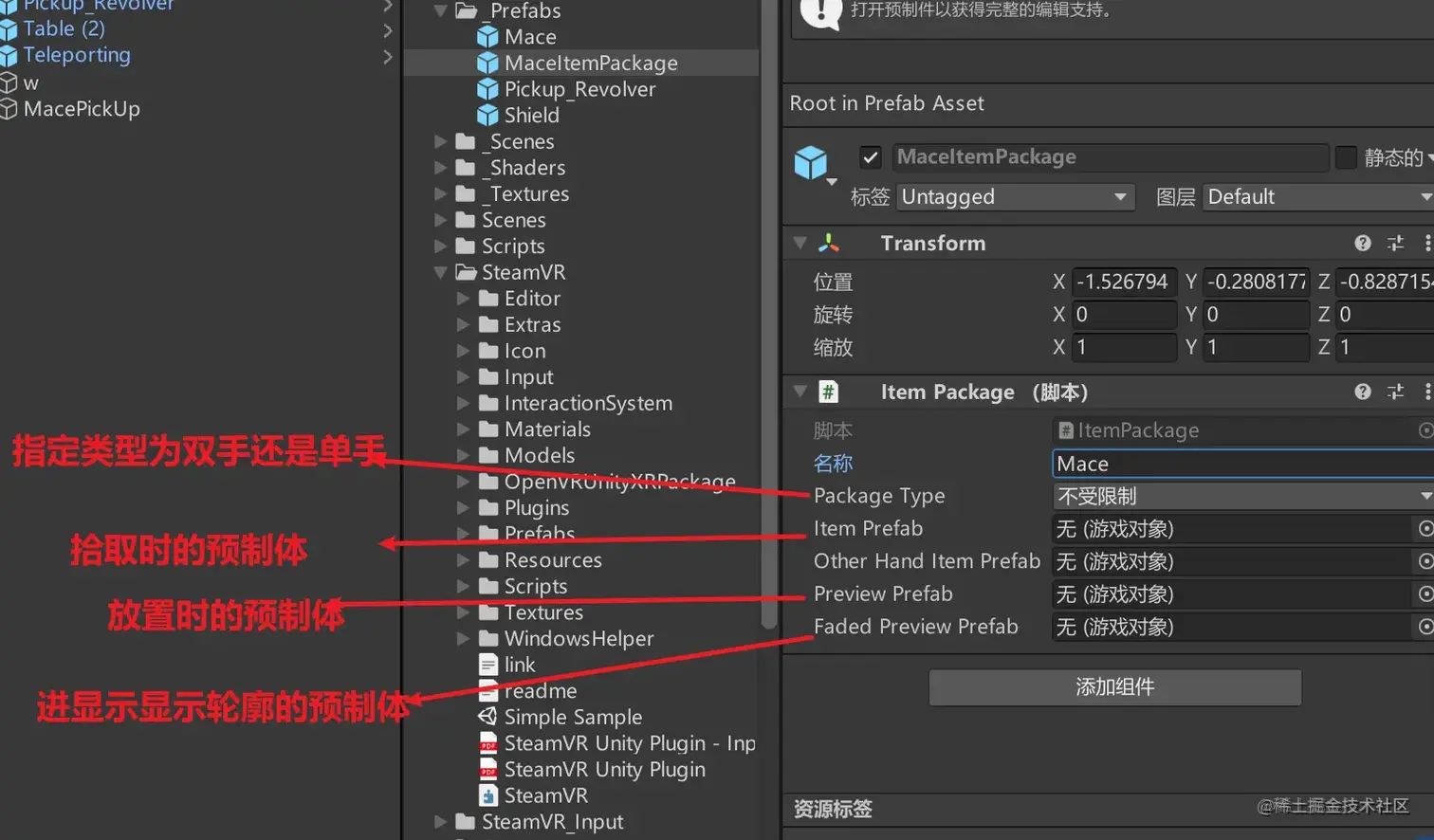The height and width of the screenshot is (840, 1434).
Task: Click the position X field -1.526794
Action: tap(1125, 282)
